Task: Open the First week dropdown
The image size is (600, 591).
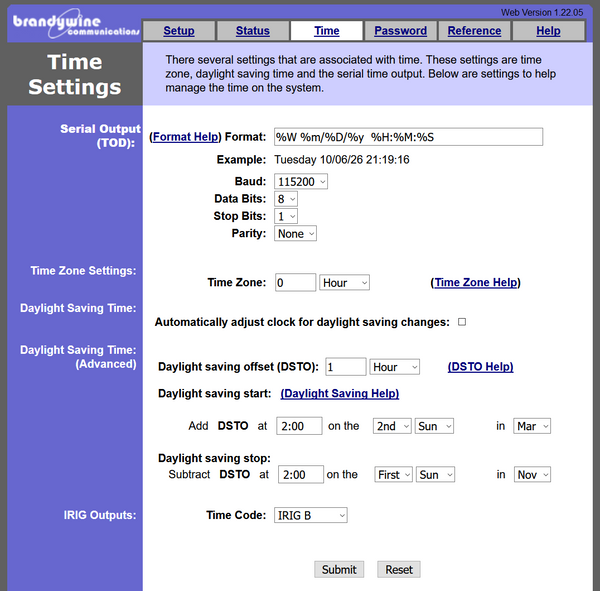Action: point(393,475)
